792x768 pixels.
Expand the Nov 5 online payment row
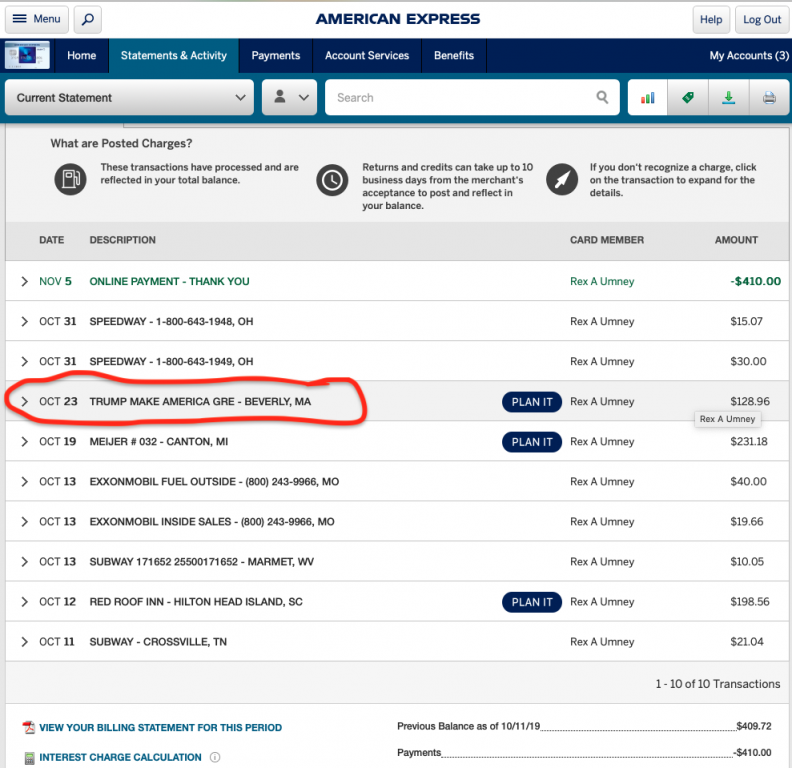25,282
